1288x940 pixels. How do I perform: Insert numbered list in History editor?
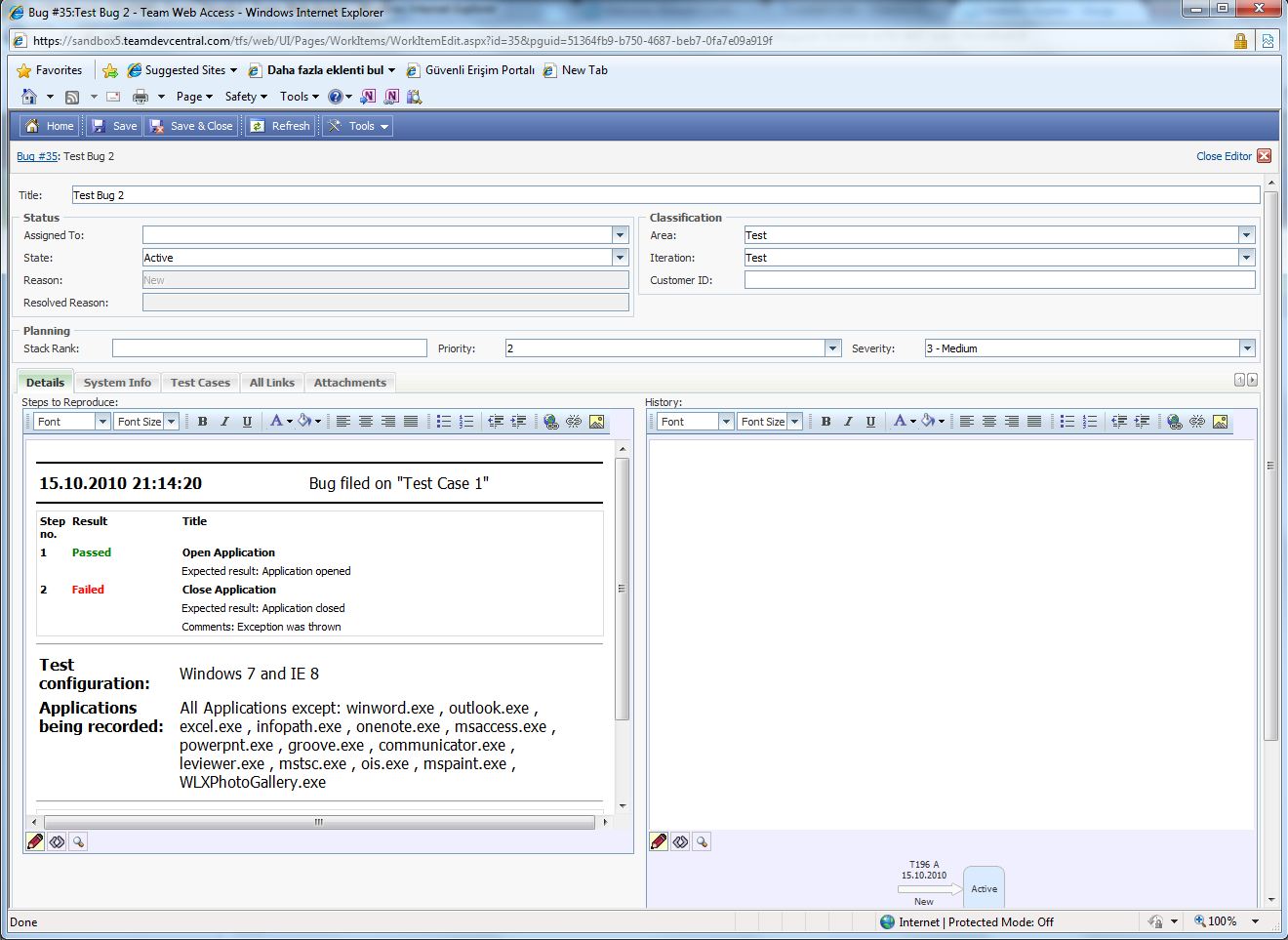click(x=1090, y=422)
